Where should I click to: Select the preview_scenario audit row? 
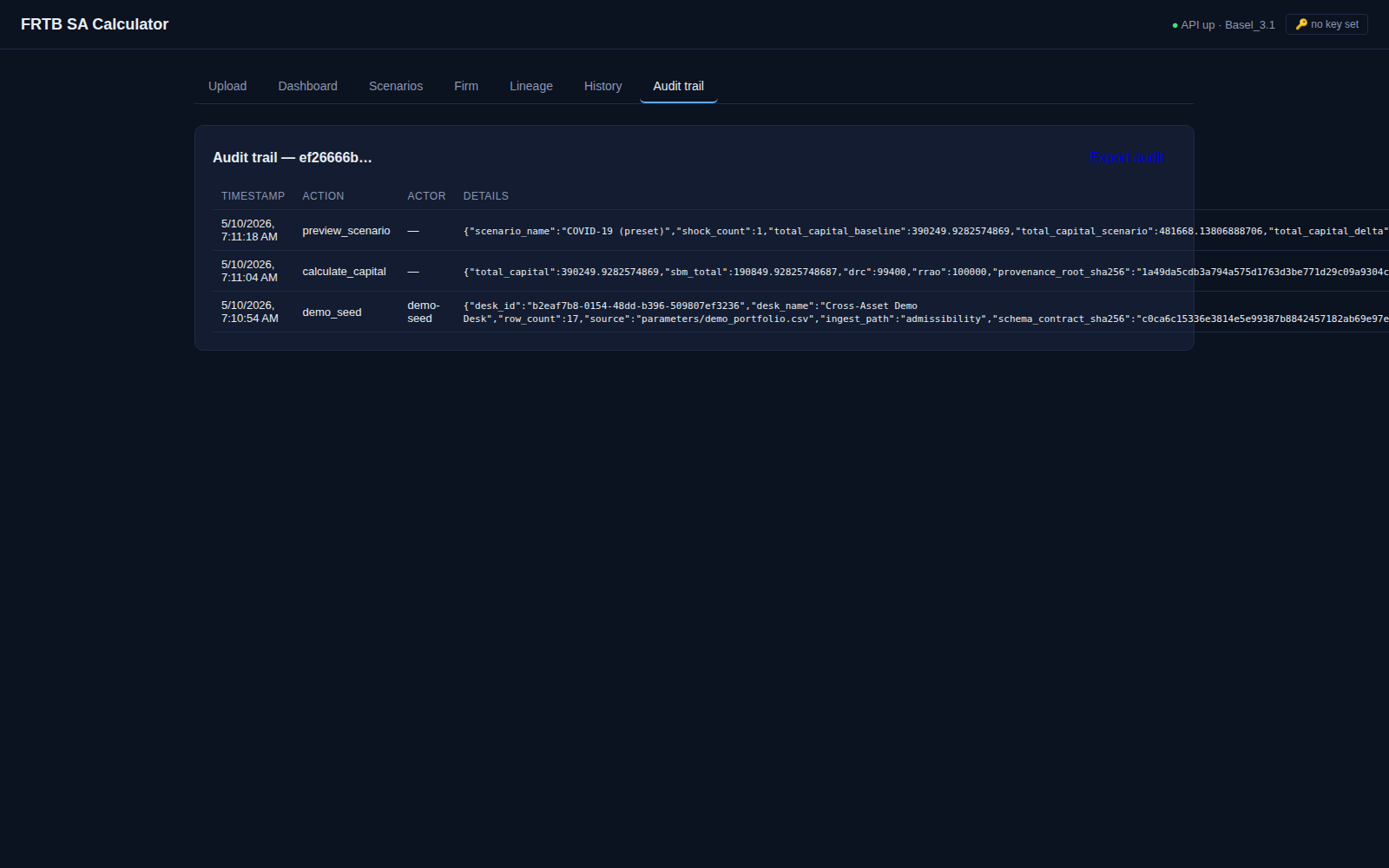coord(703,230)
